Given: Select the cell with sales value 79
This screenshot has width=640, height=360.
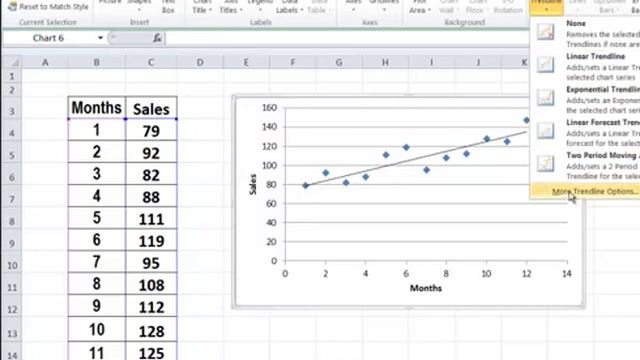Looking at the screenshot, I should click(151, 130).
